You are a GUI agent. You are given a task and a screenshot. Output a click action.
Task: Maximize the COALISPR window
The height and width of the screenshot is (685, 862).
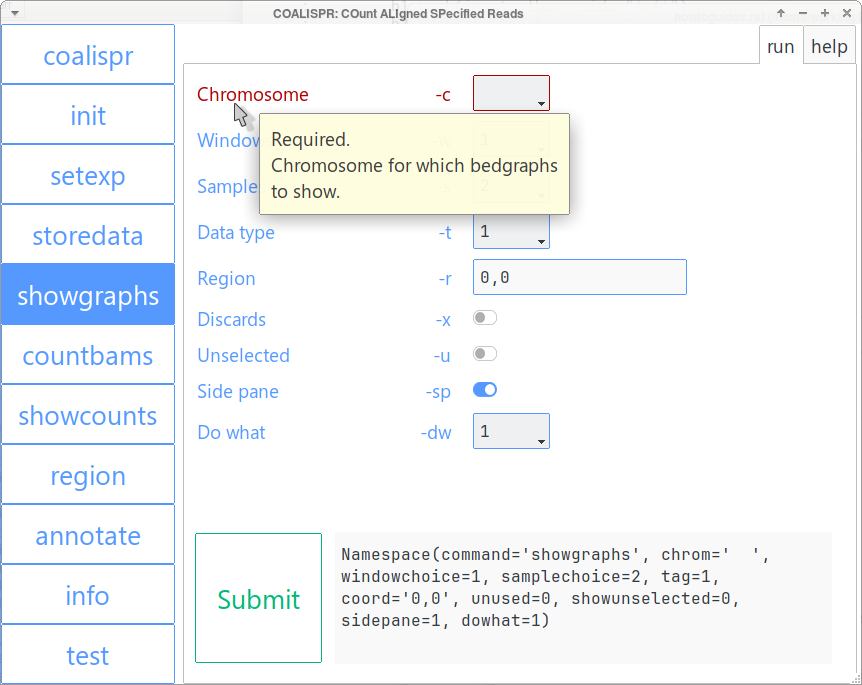(x=825, y=13)
